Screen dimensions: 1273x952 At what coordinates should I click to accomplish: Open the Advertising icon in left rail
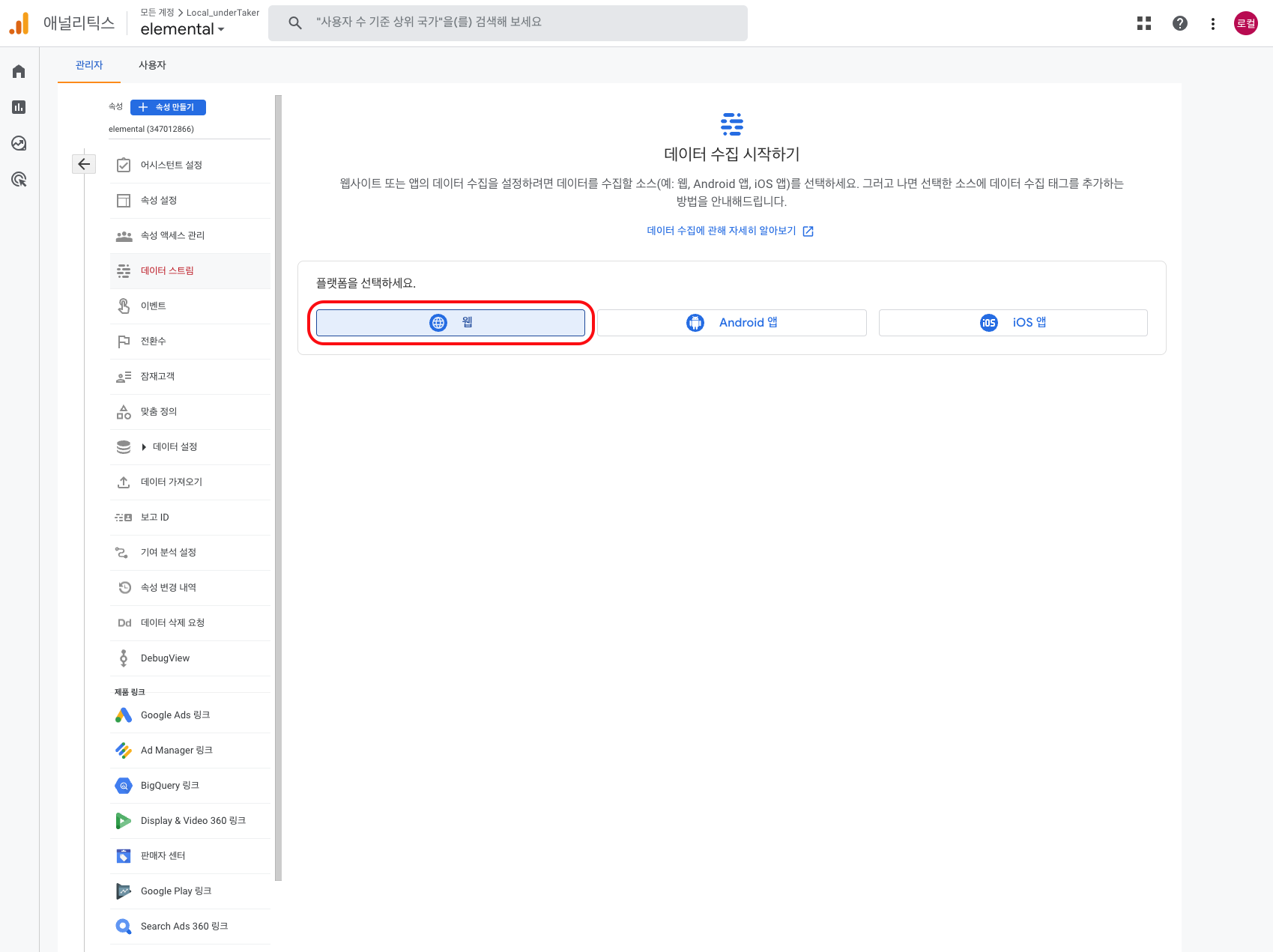(19, 180)
